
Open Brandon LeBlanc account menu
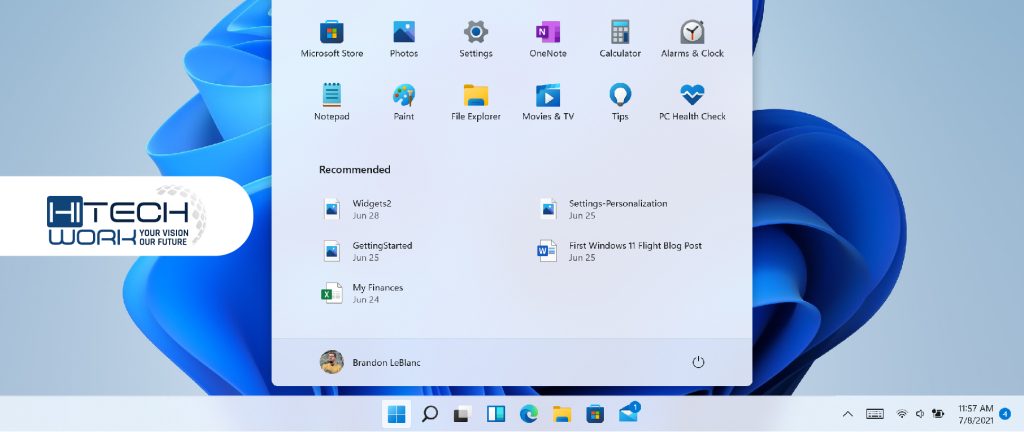(x=370, y=362)
